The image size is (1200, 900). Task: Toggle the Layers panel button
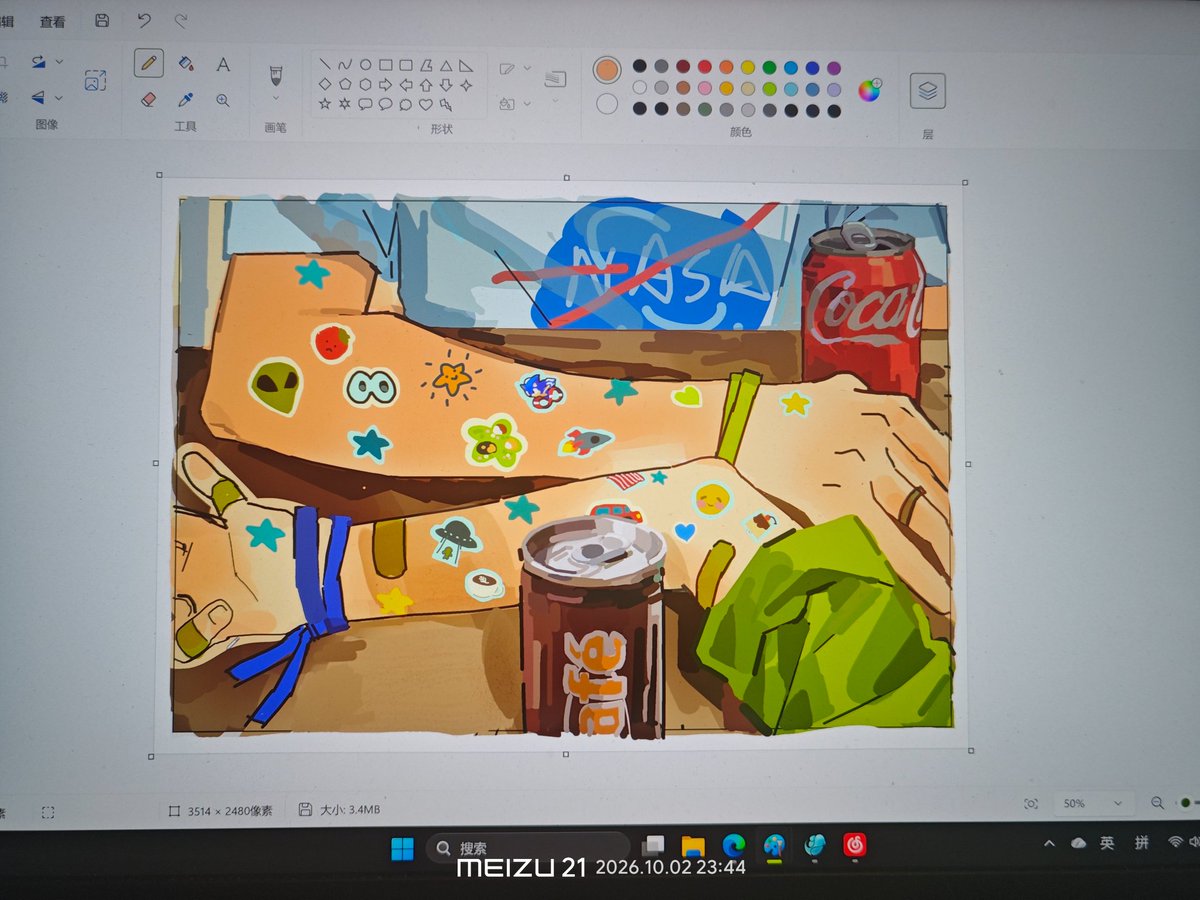coord(928,91)
